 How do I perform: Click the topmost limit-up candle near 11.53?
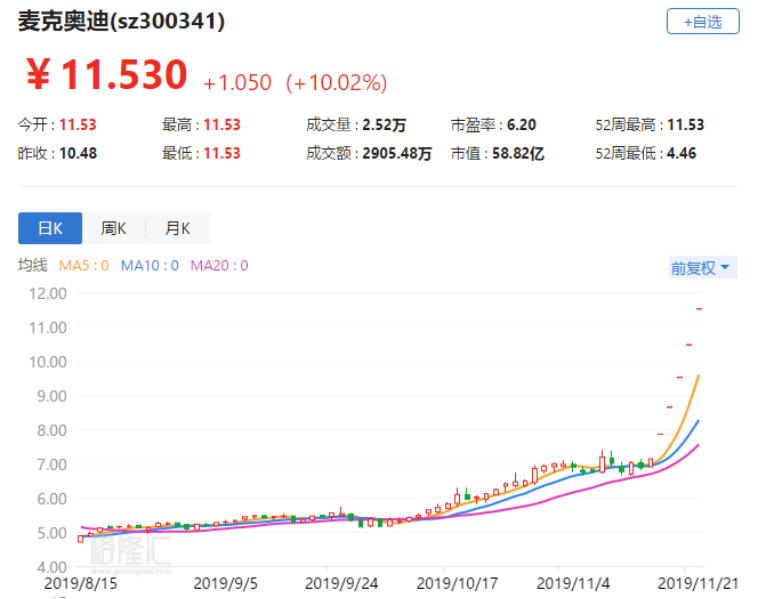tap(699, 309)
